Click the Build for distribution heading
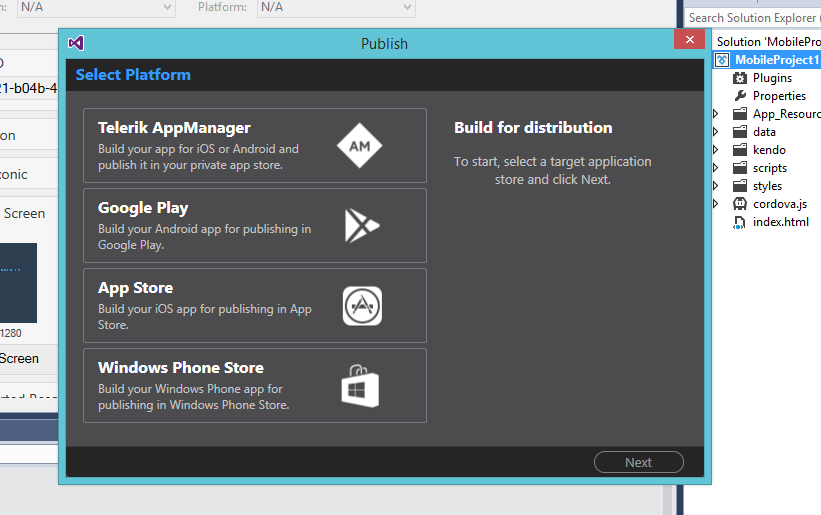 (x=533, y=128)
